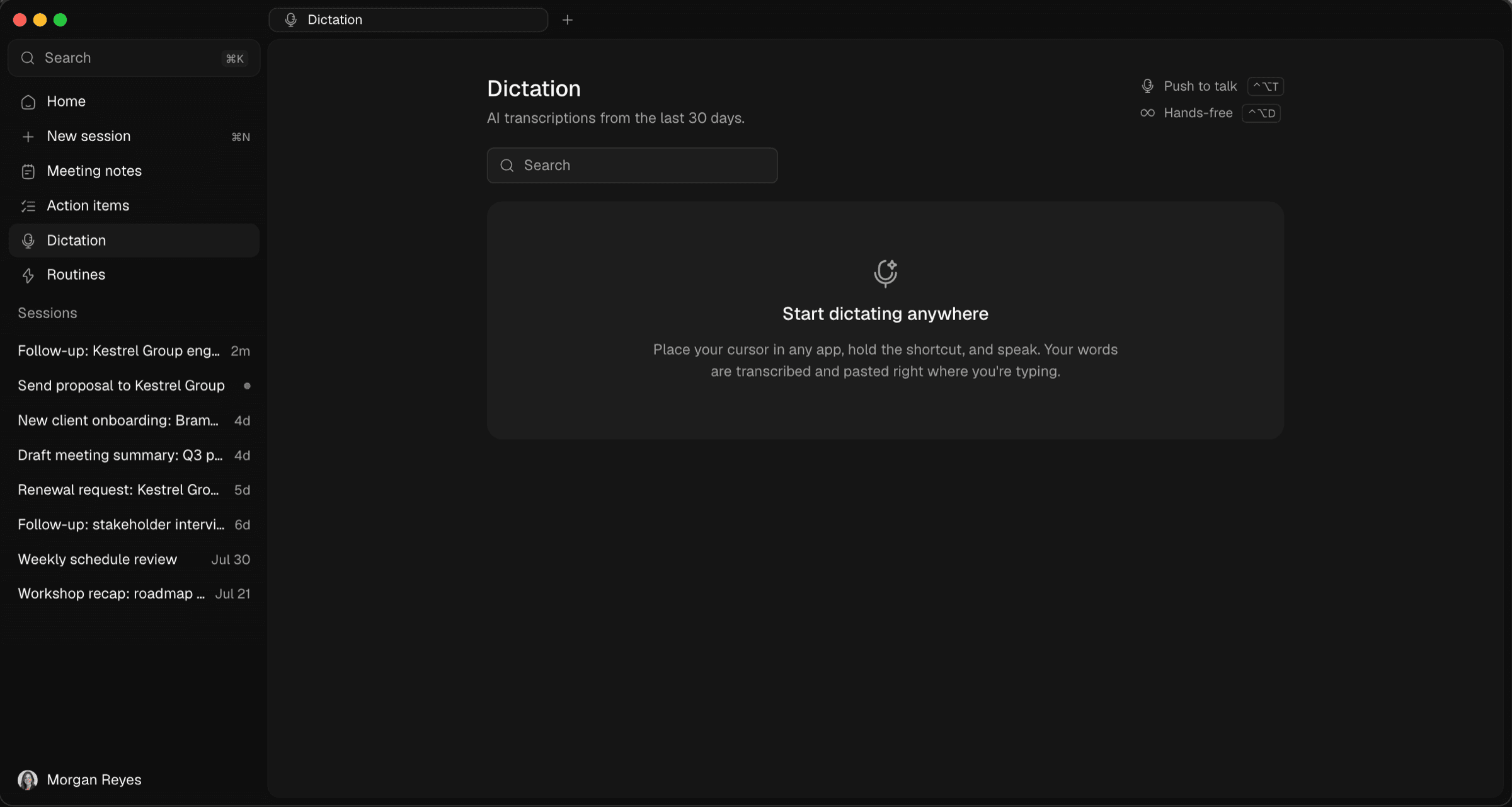Viewport: 1512px width, 807px height.
Task: Click the Dictation microphone icon in sidebar
Action: pos(28,241)
